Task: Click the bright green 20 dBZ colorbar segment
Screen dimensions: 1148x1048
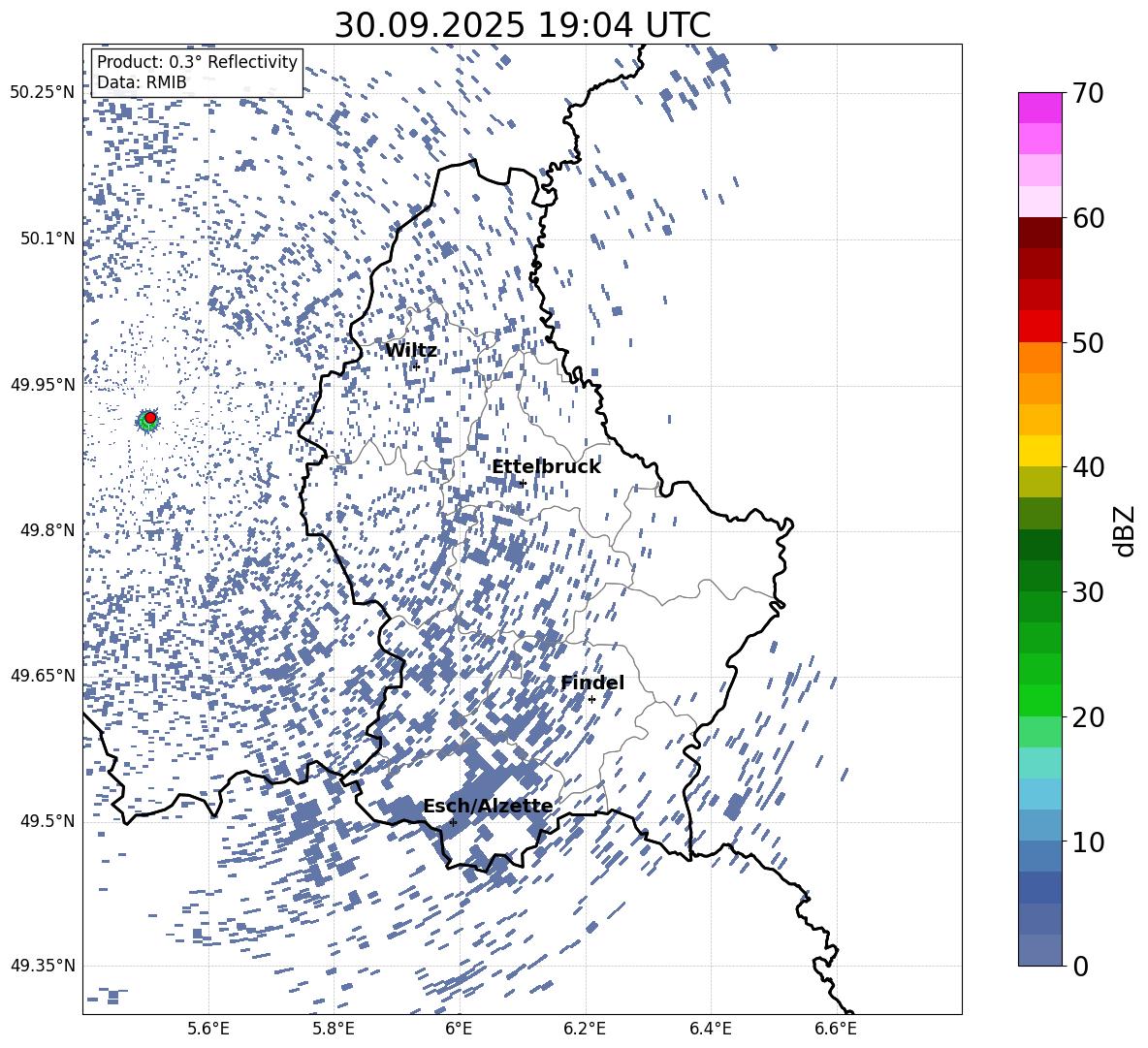Action: (x=1039, y=701)
